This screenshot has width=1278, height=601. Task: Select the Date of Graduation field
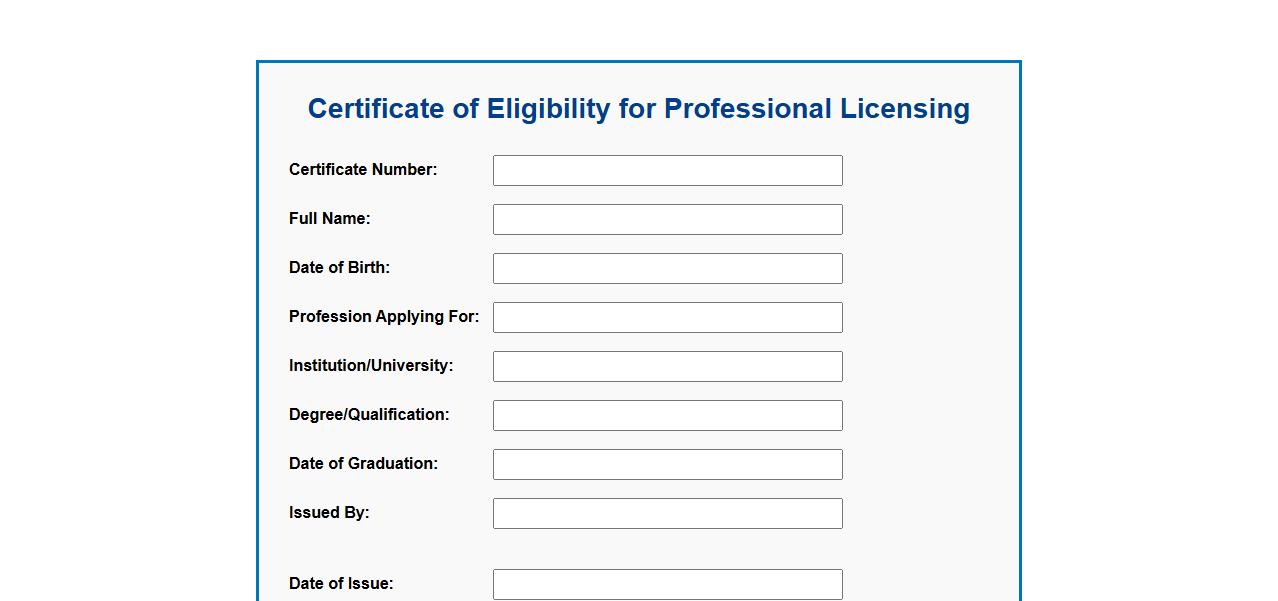[667, 464]
